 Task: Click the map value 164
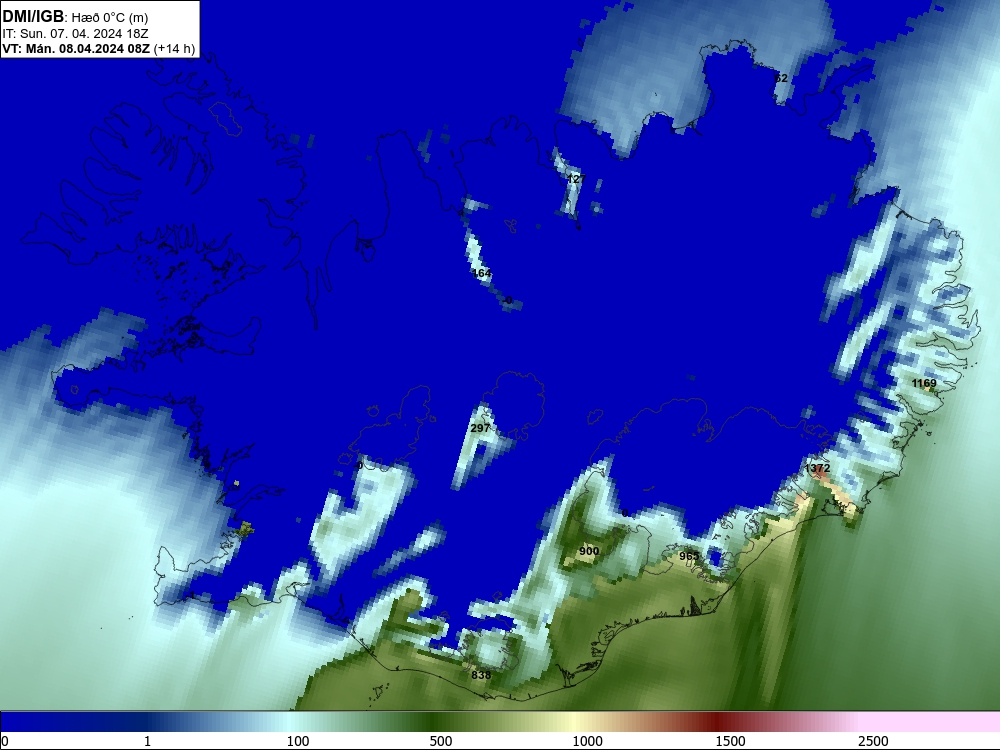[x=482, y=273]
